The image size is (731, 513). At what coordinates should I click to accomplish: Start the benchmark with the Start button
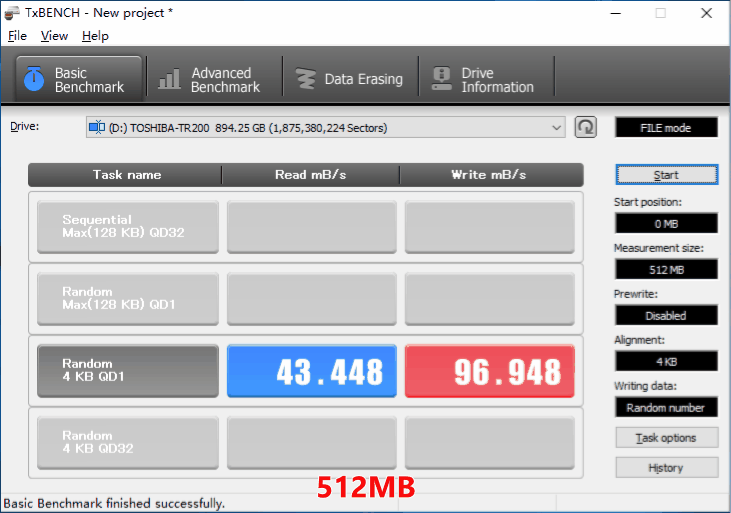[x=667, y=175]
